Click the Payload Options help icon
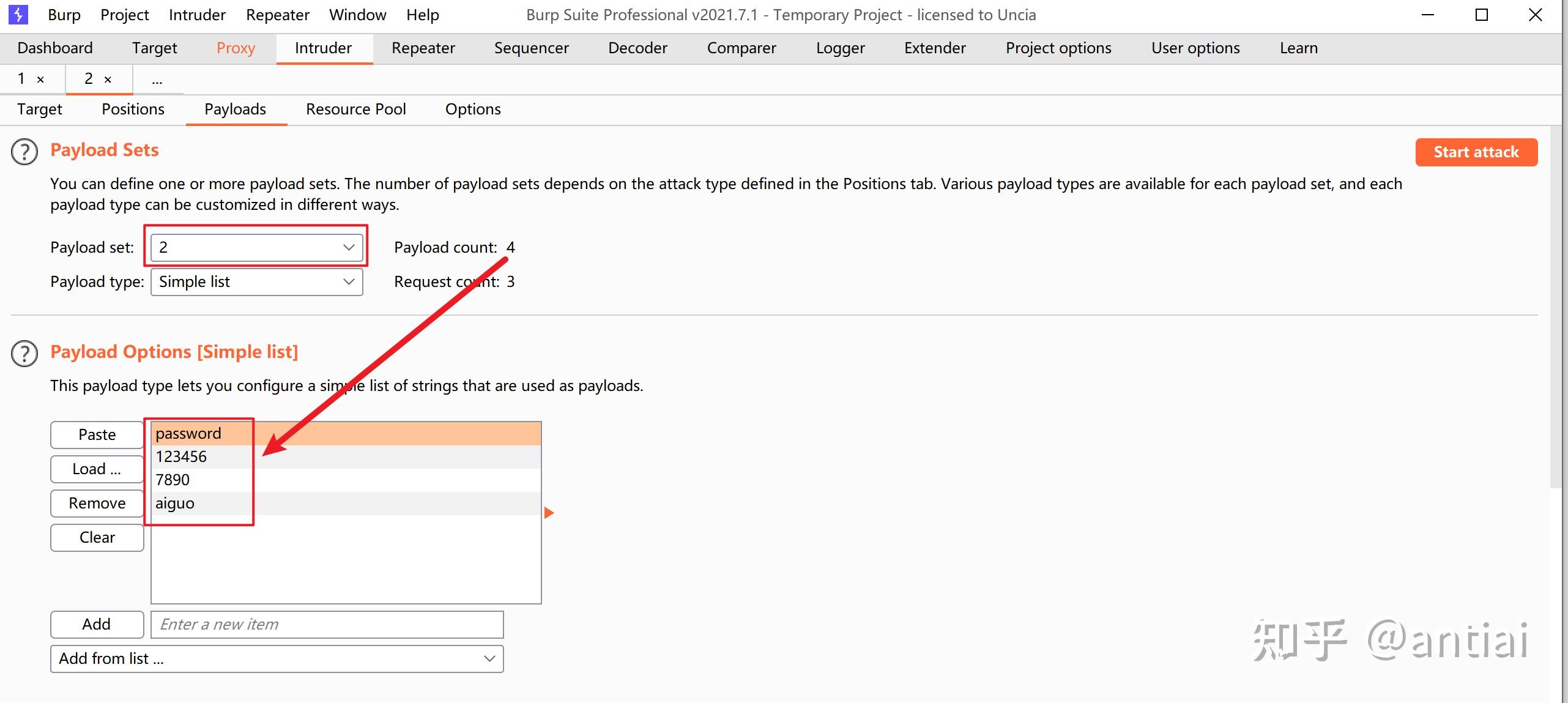The image size is (1568, 703). 24,354
